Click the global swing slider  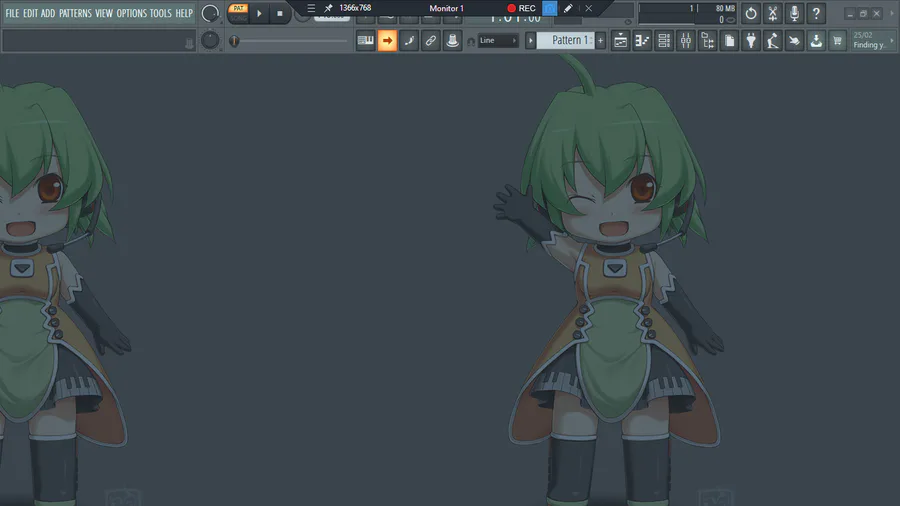click(290, 41)
